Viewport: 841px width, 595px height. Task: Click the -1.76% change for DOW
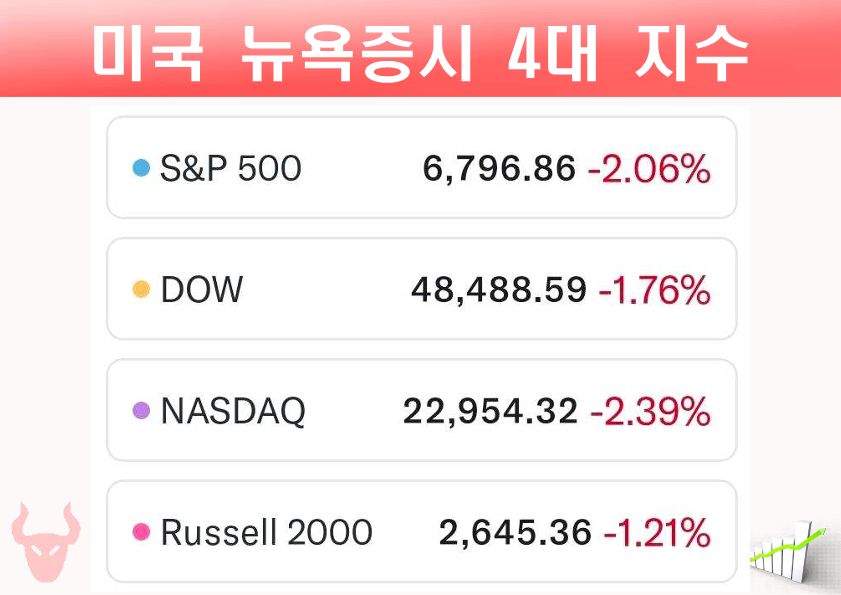coord(654,290)
